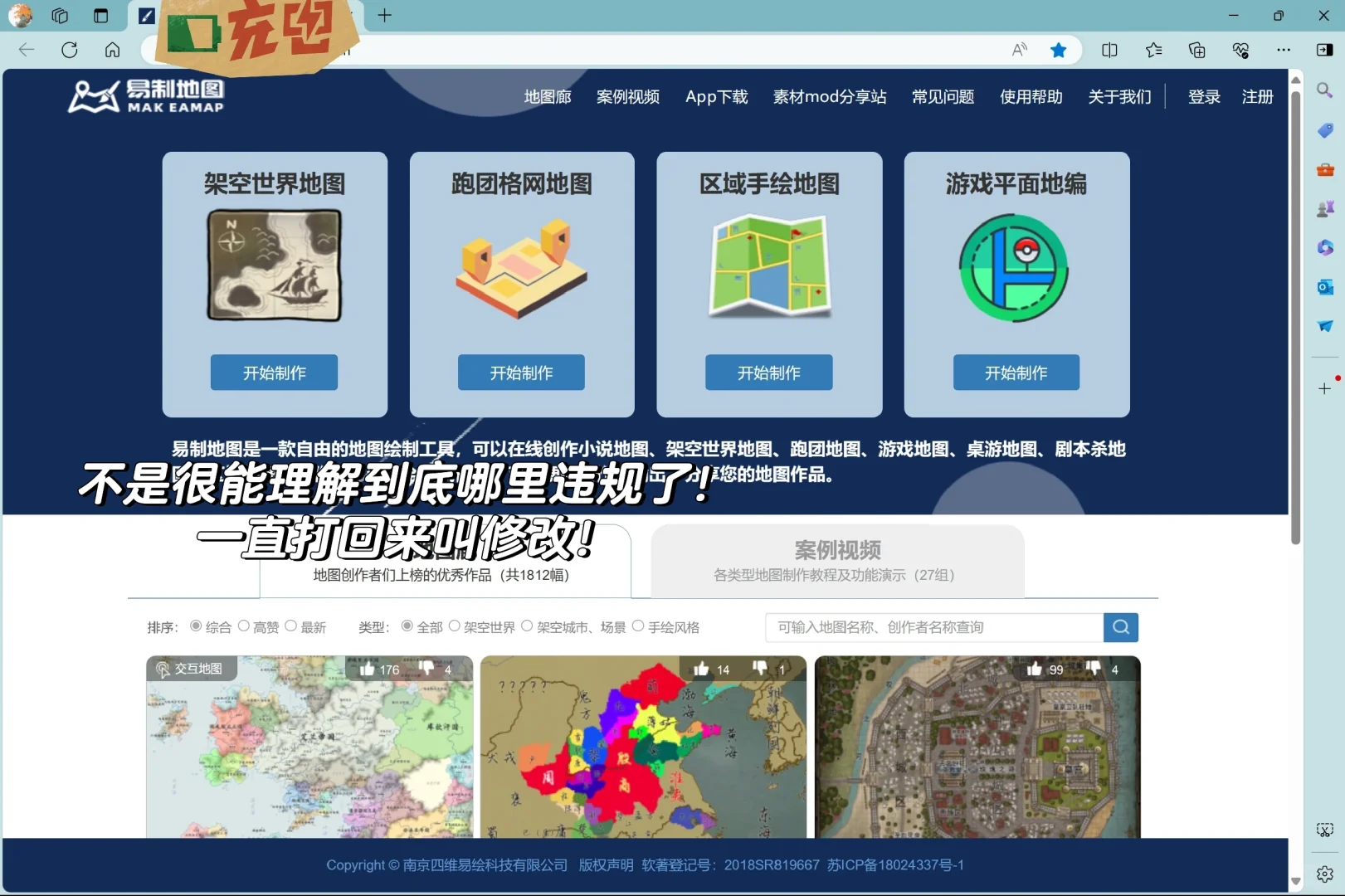
Task: Open the tab actions menu icon
Action: click(x=101, y=15)
